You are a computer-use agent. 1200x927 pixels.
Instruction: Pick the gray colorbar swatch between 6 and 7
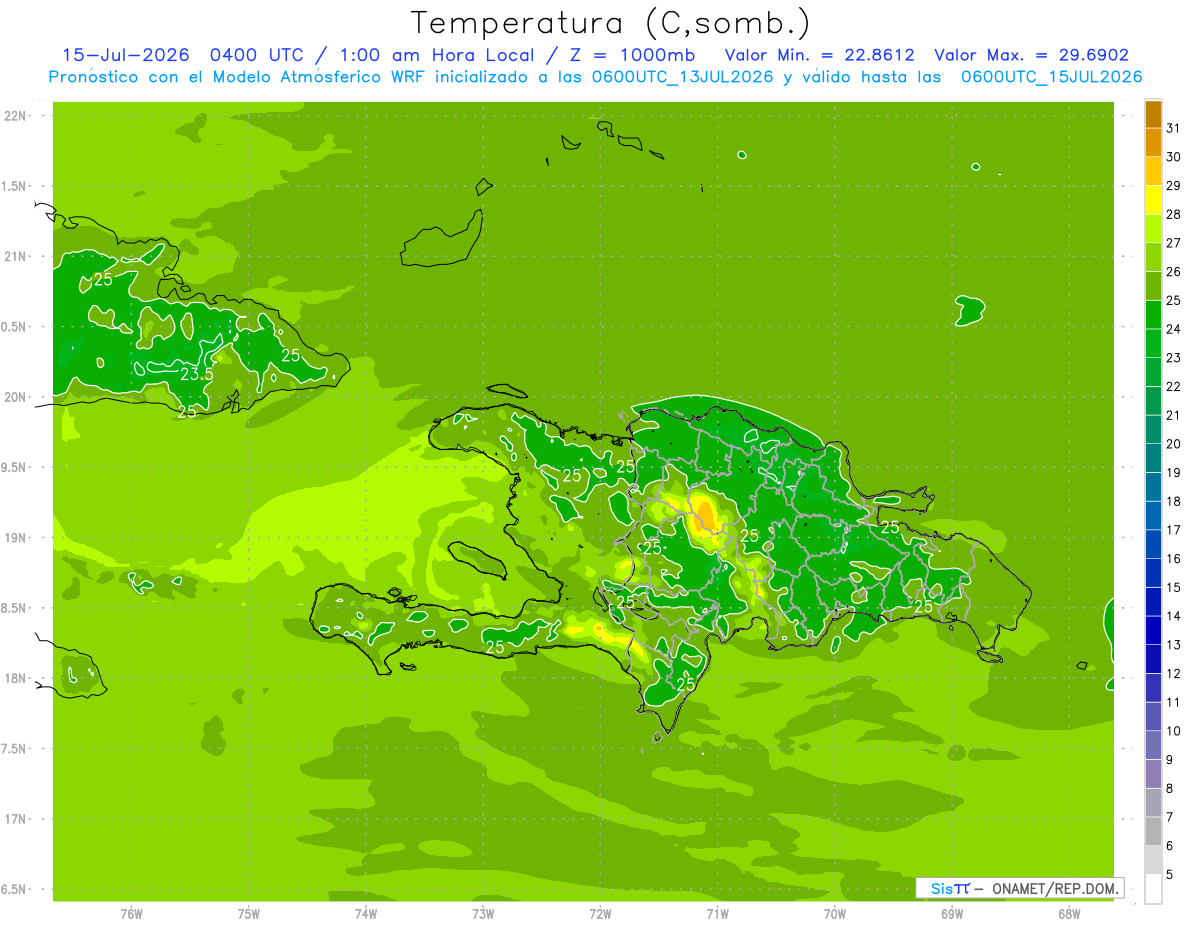(1153, 832)
